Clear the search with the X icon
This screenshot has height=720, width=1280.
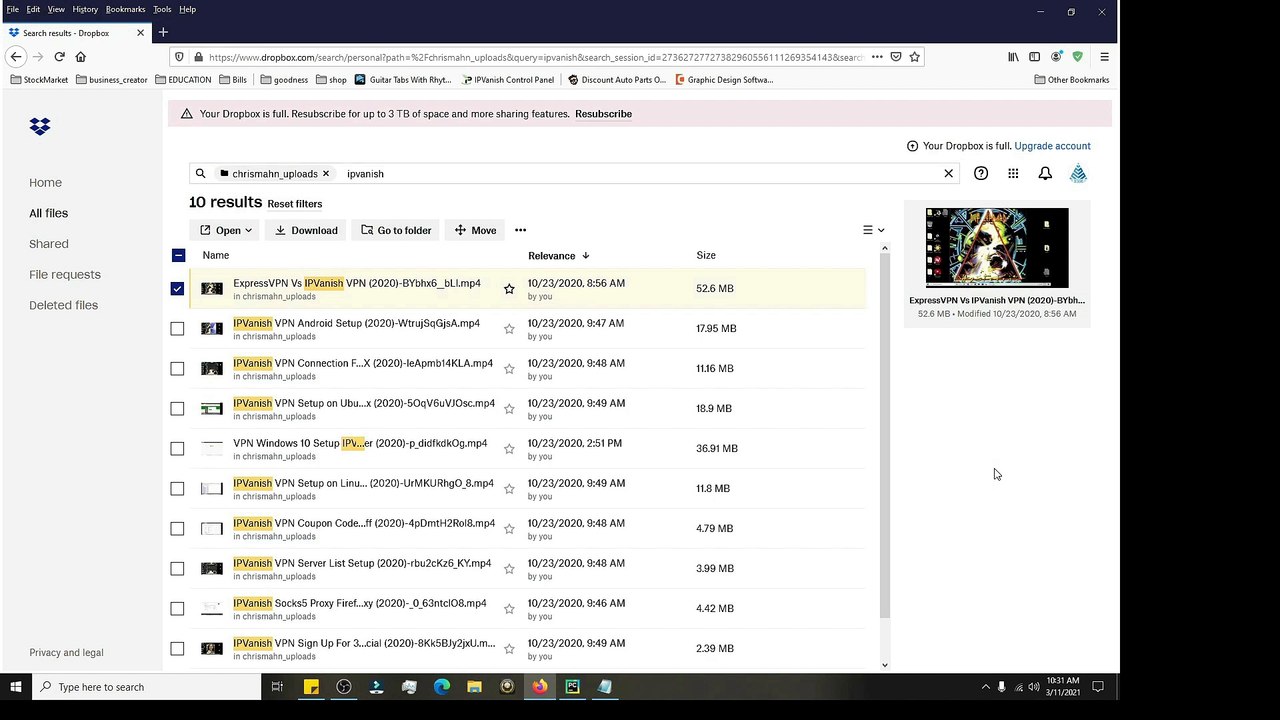coord(949,174)
